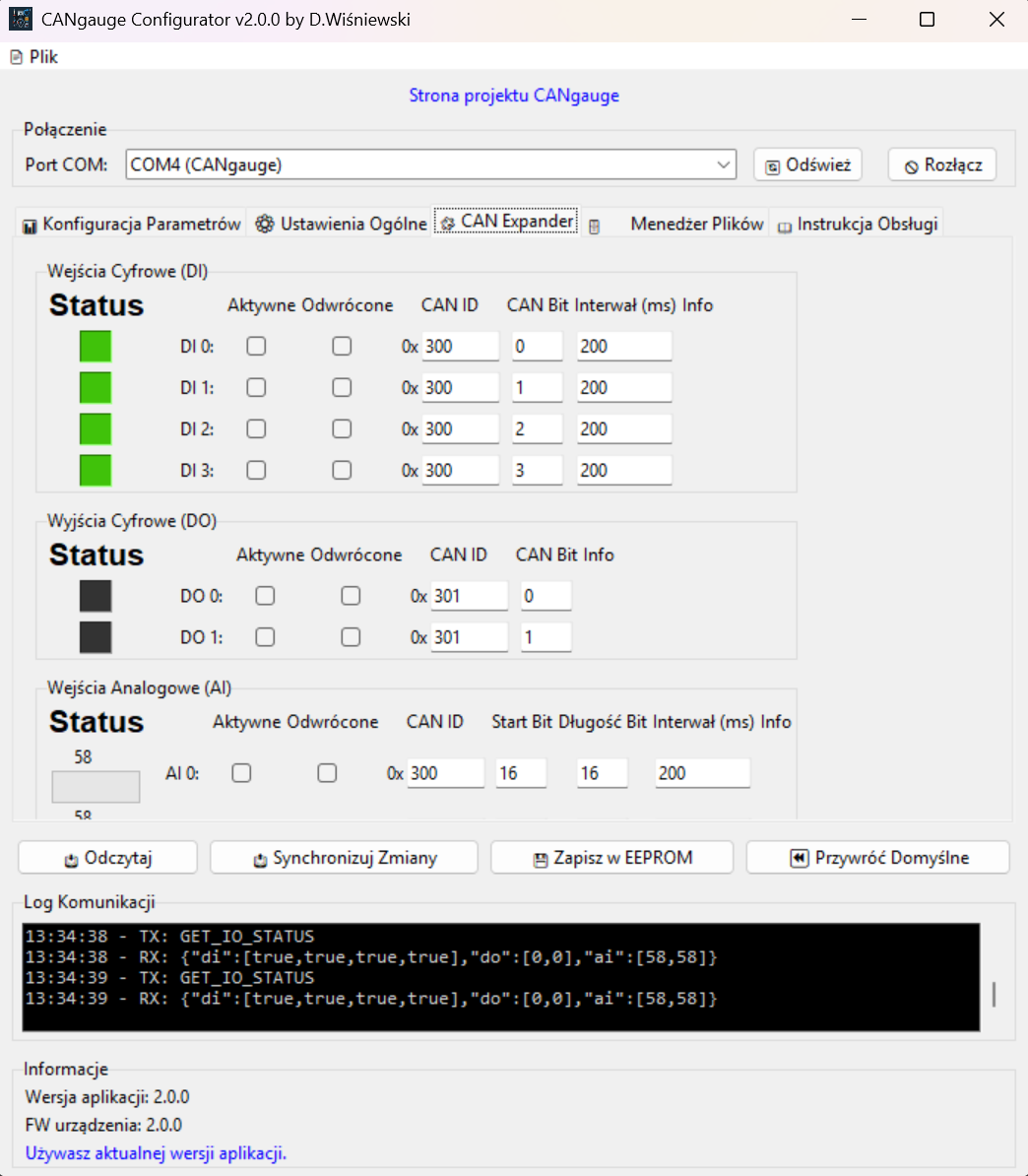Click the DO 0 CAN ID field

point(470,596)
